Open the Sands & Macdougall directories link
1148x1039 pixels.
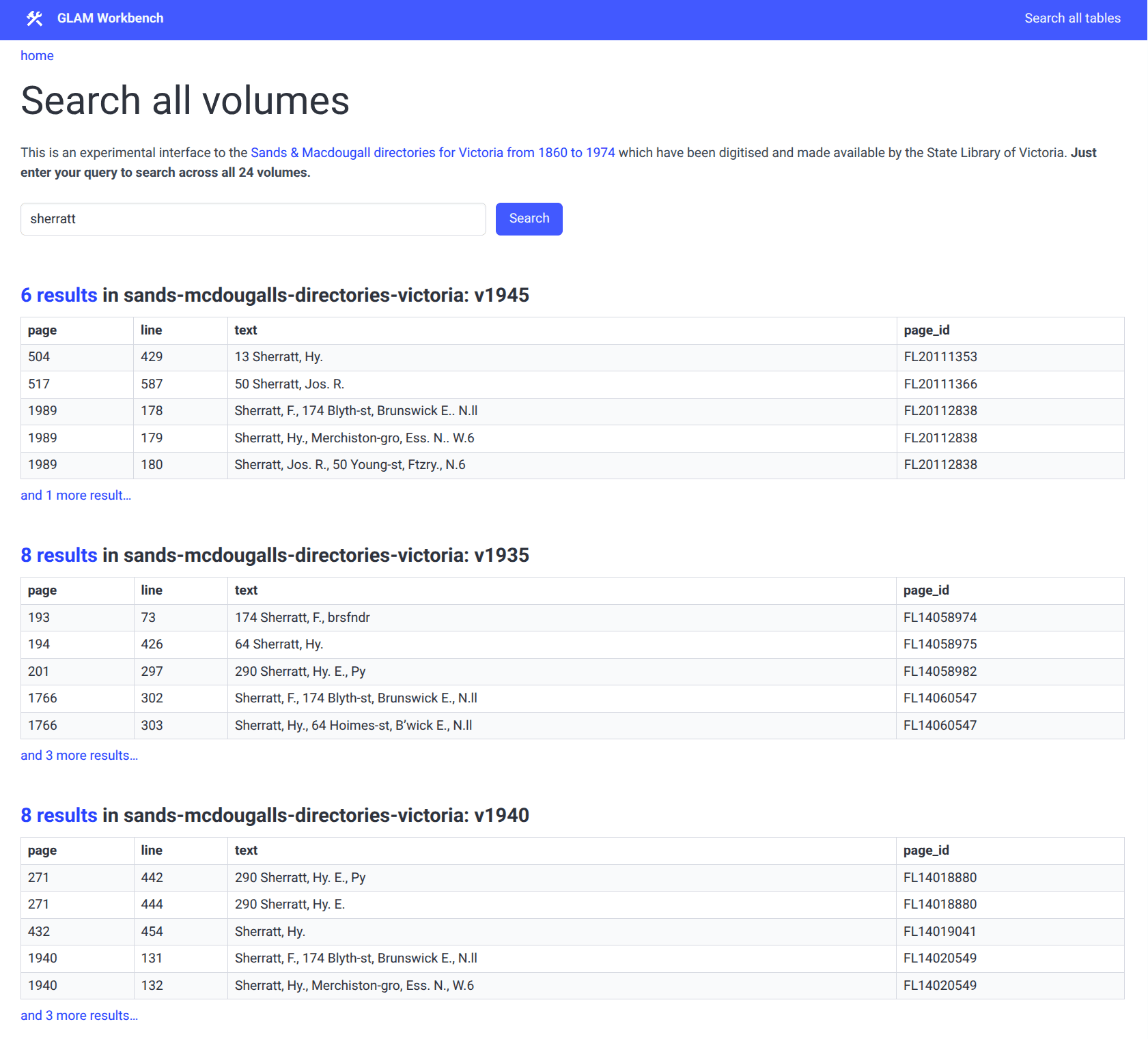coord(432,152)
